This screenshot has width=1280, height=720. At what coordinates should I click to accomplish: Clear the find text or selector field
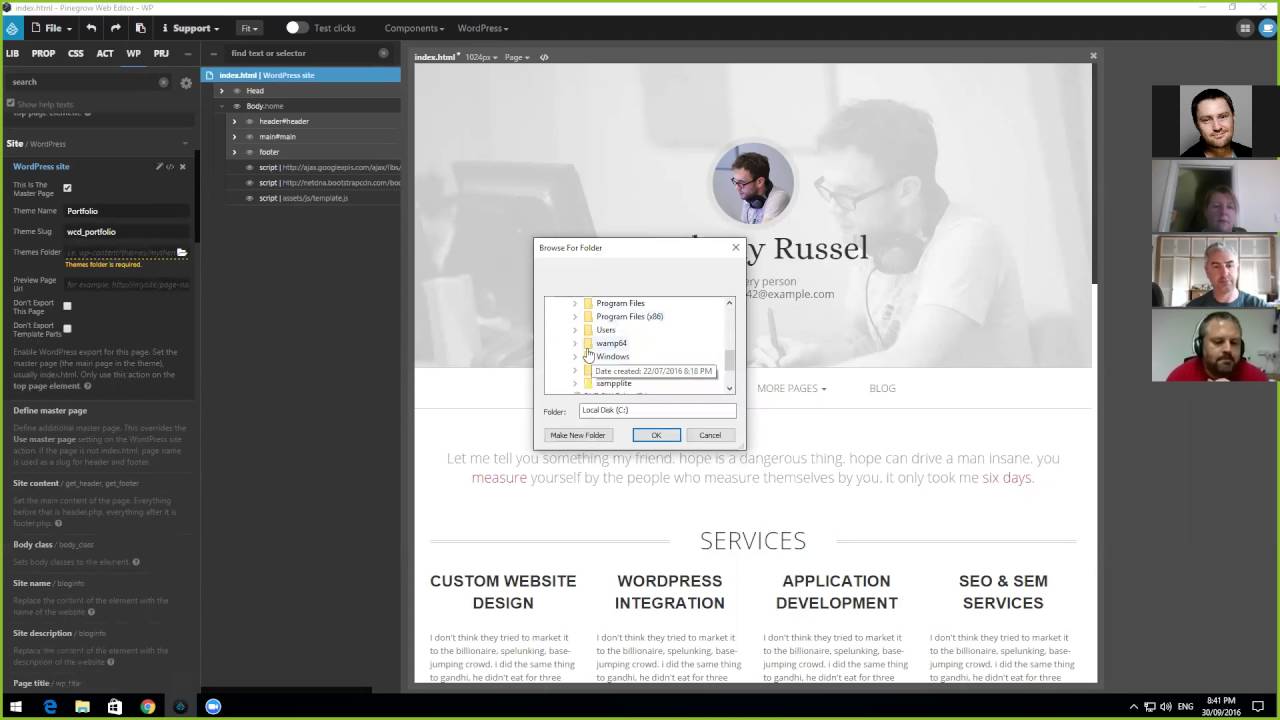(383, 53)
